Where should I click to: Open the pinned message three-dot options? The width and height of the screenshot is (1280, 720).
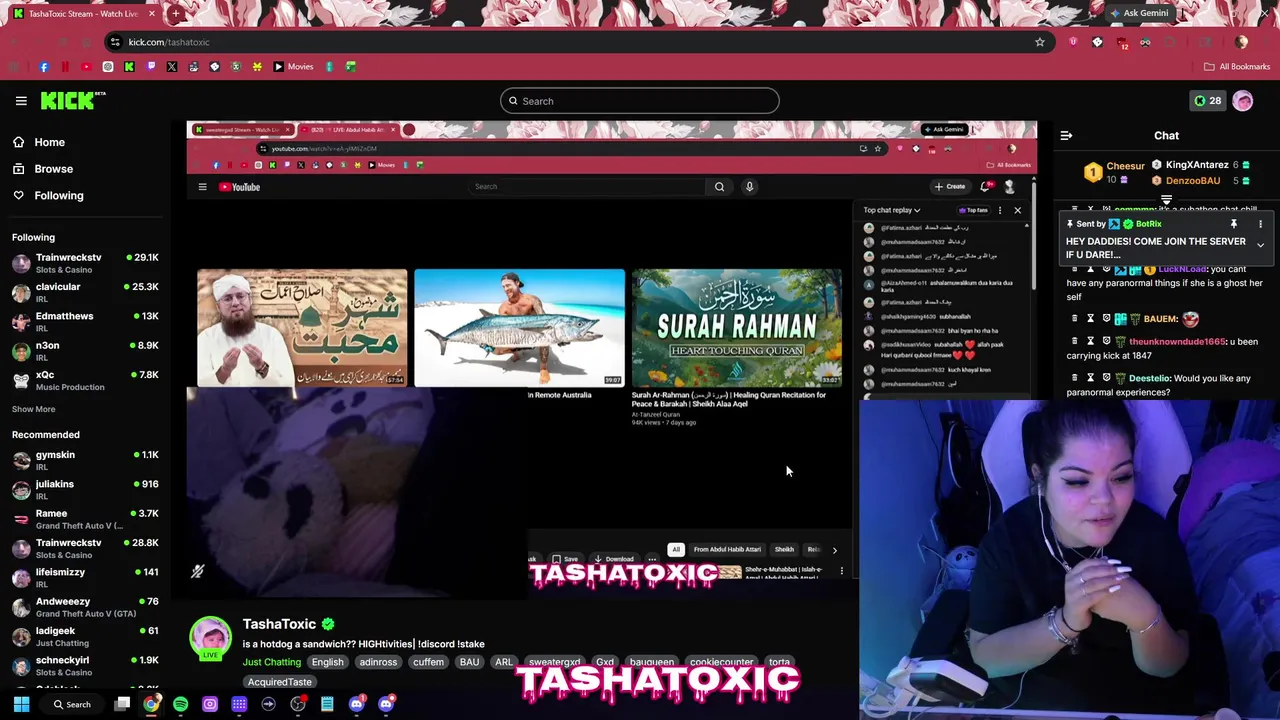[x=1260, y=224]
